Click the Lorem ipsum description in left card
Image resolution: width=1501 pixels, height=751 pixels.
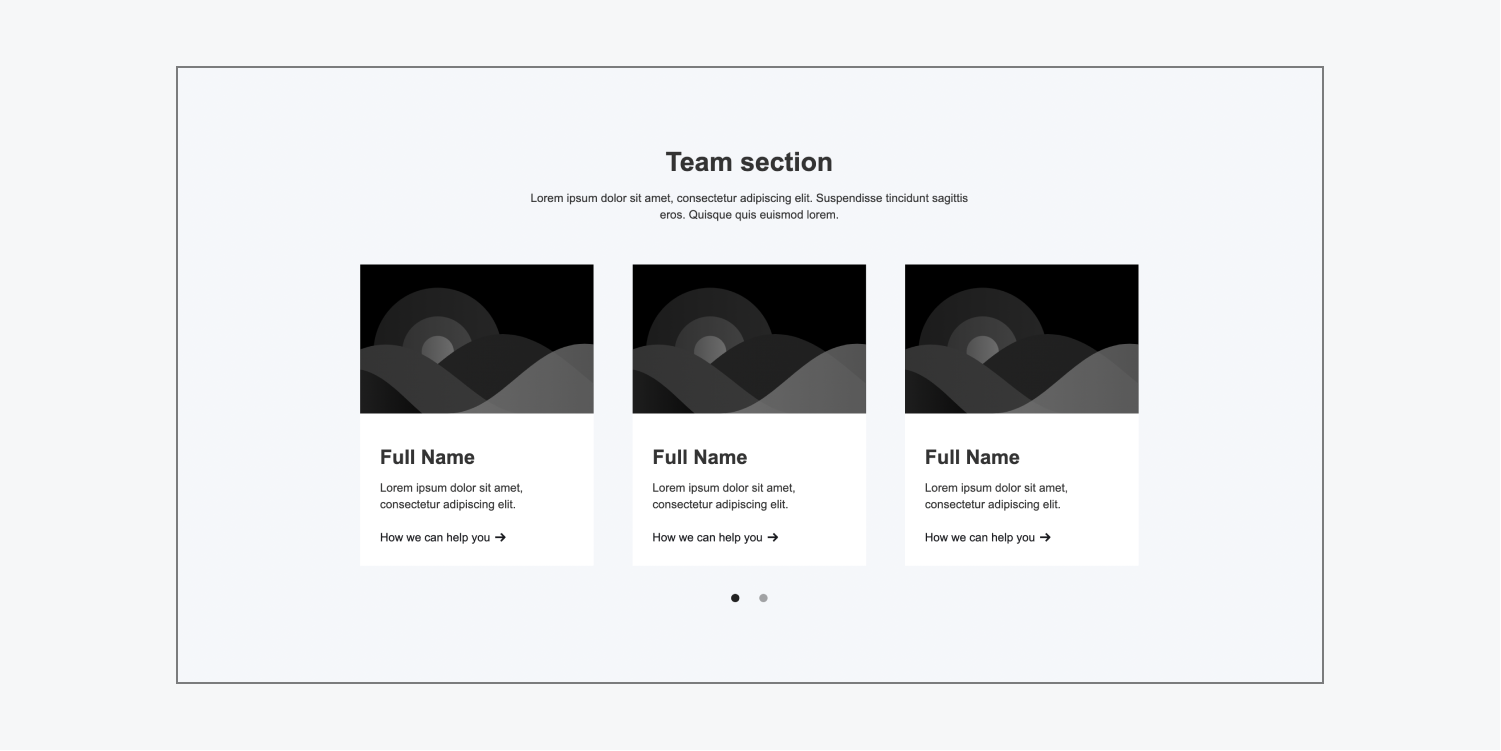click(451, 496)
